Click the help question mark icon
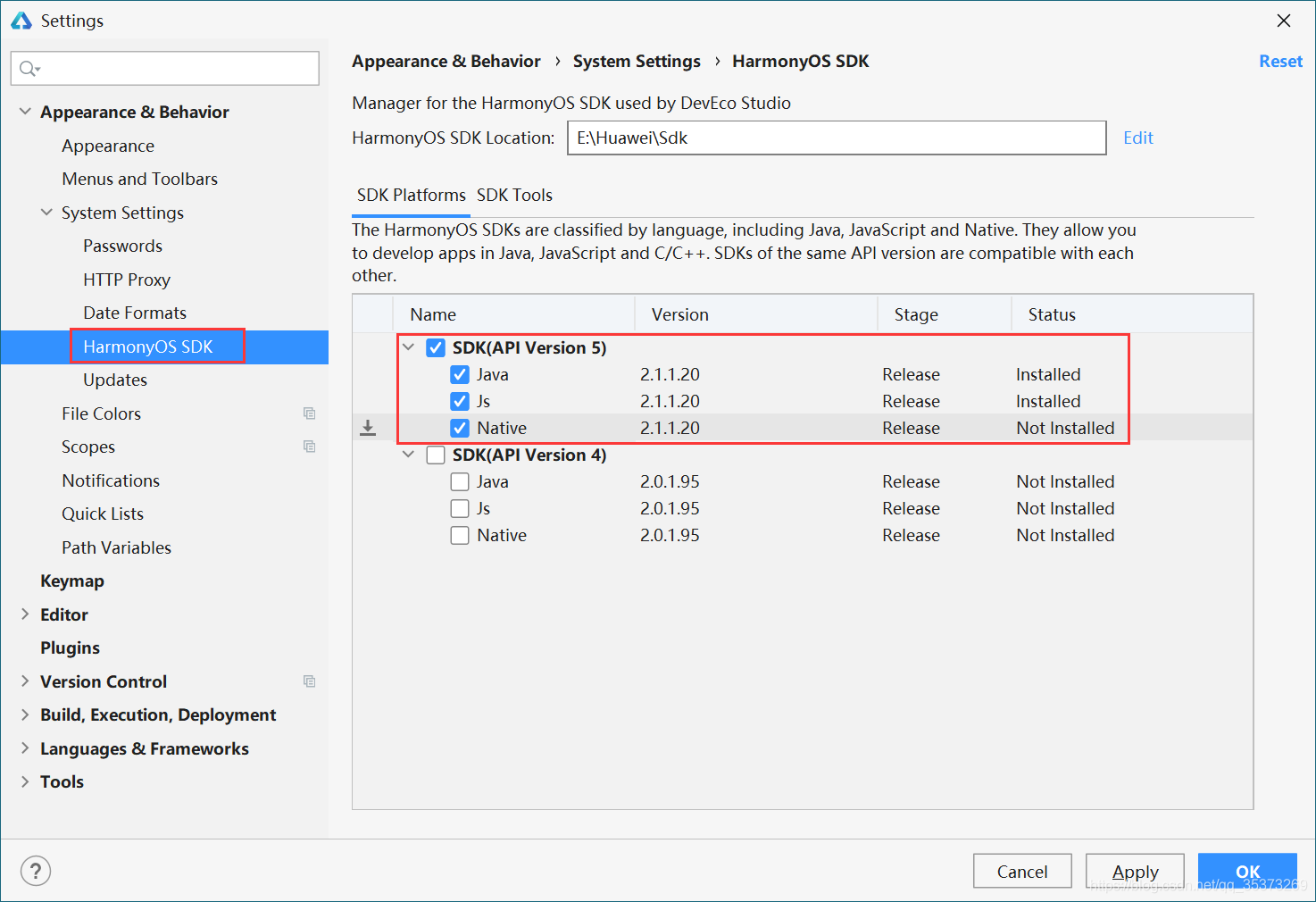The height and width of the screenshot is (902, 1316). coord(36,871)
